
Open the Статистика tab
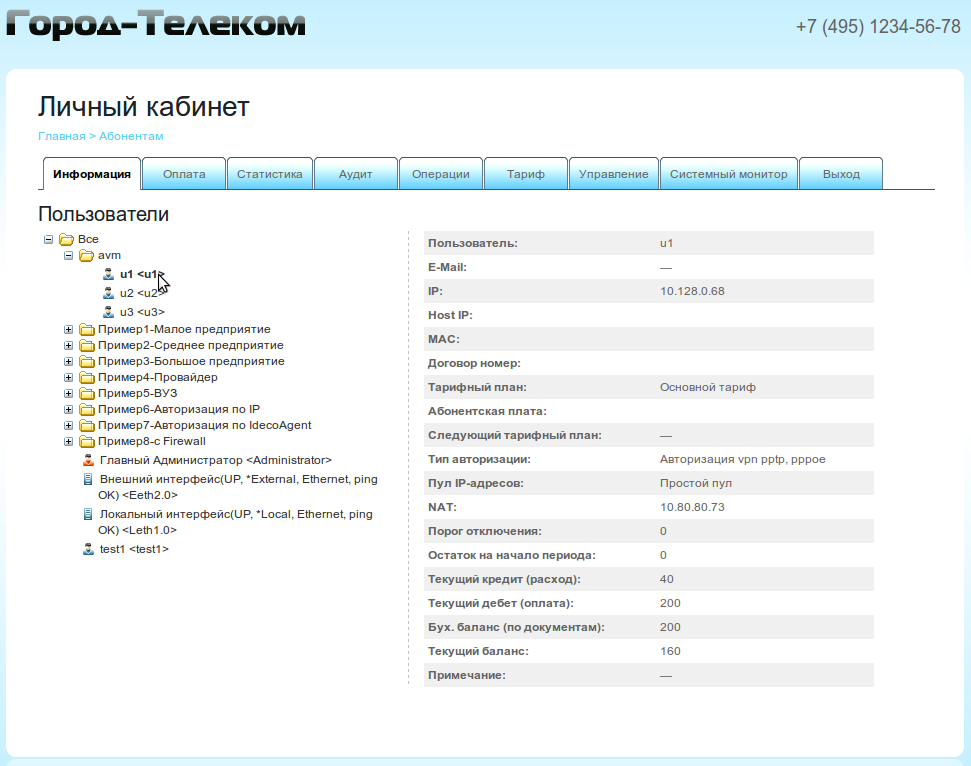click(269, 174)
